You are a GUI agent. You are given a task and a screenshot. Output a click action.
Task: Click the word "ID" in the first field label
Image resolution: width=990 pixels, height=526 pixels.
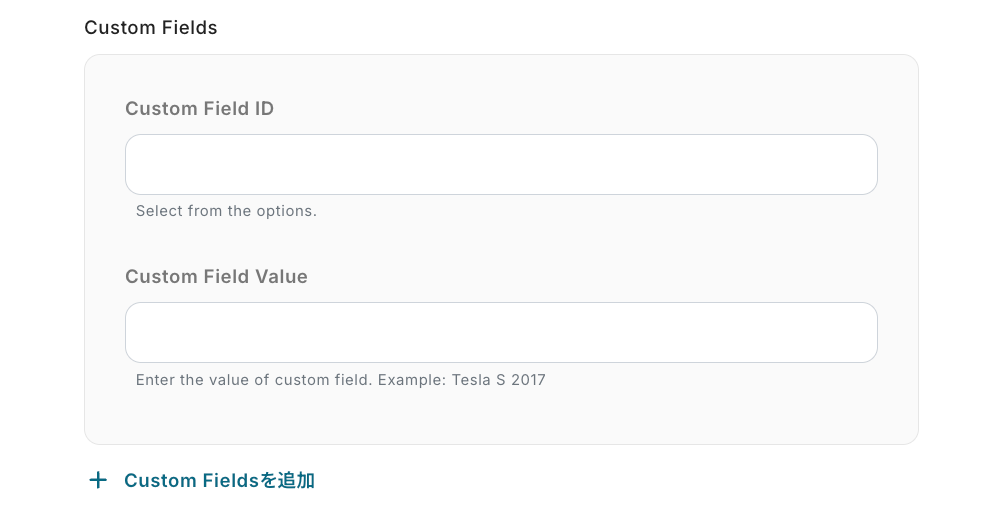263,109
